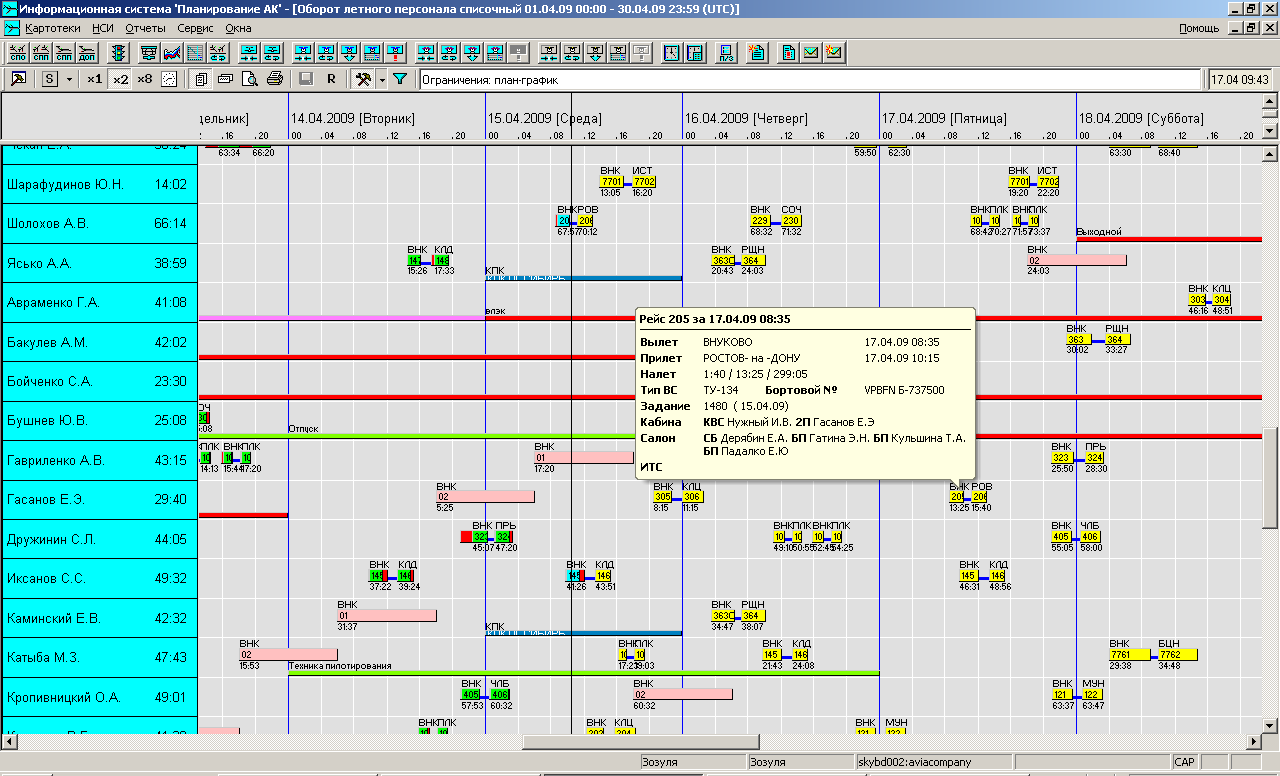The width and height of the screenshot is (1280, 776).
Task: Click the crossed hammers settings icon
Action: point(364,79)
